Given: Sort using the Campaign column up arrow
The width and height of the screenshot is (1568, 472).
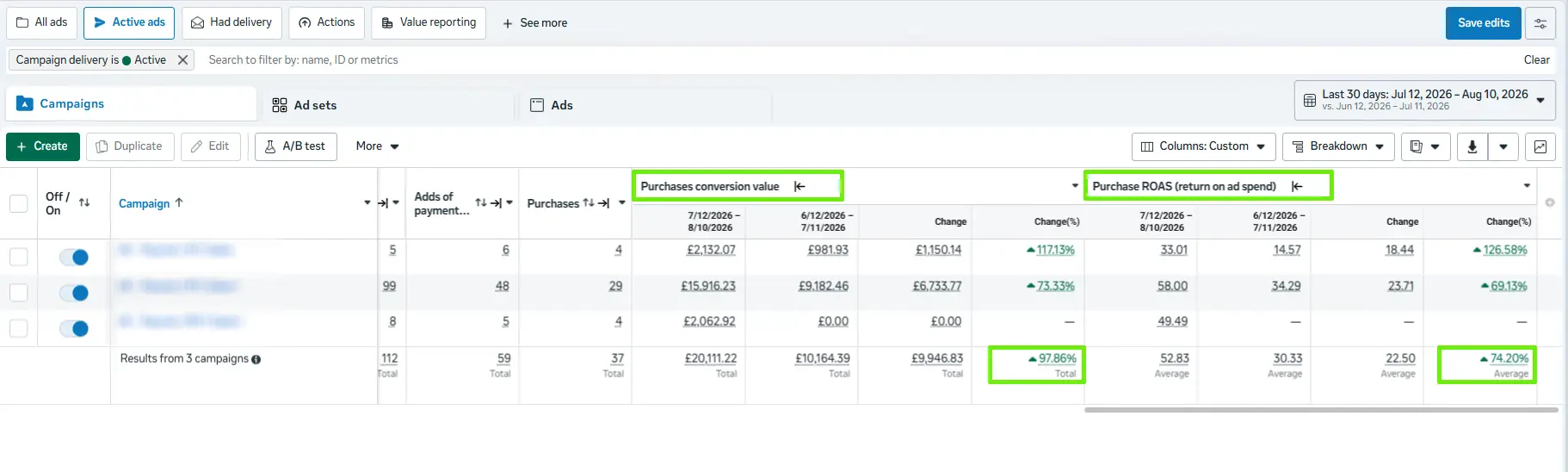Looking at the screenshot, I should coord(179,203).
